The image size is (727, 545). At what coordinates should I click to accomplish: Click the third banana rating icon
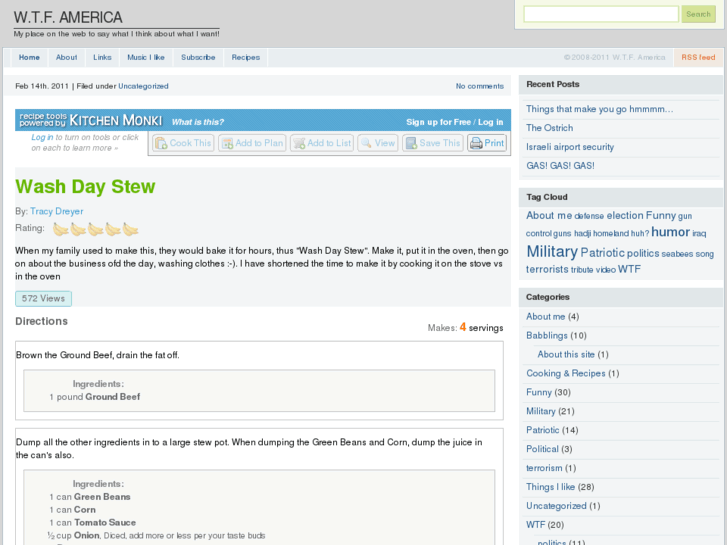pyautogui.click(x=96, y=229)
